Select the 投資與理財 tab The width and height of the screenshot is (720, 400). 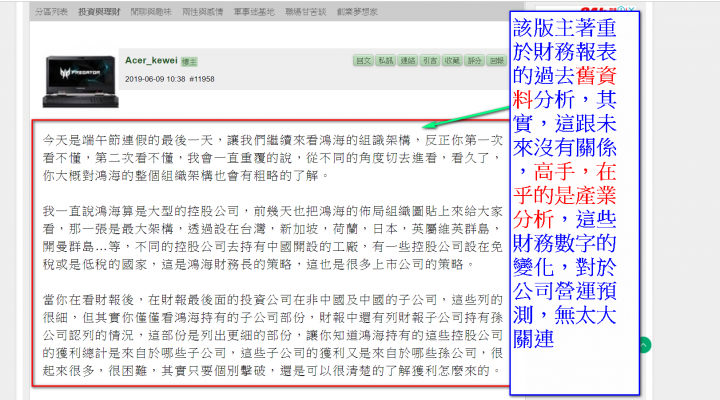tap(99, 12)
